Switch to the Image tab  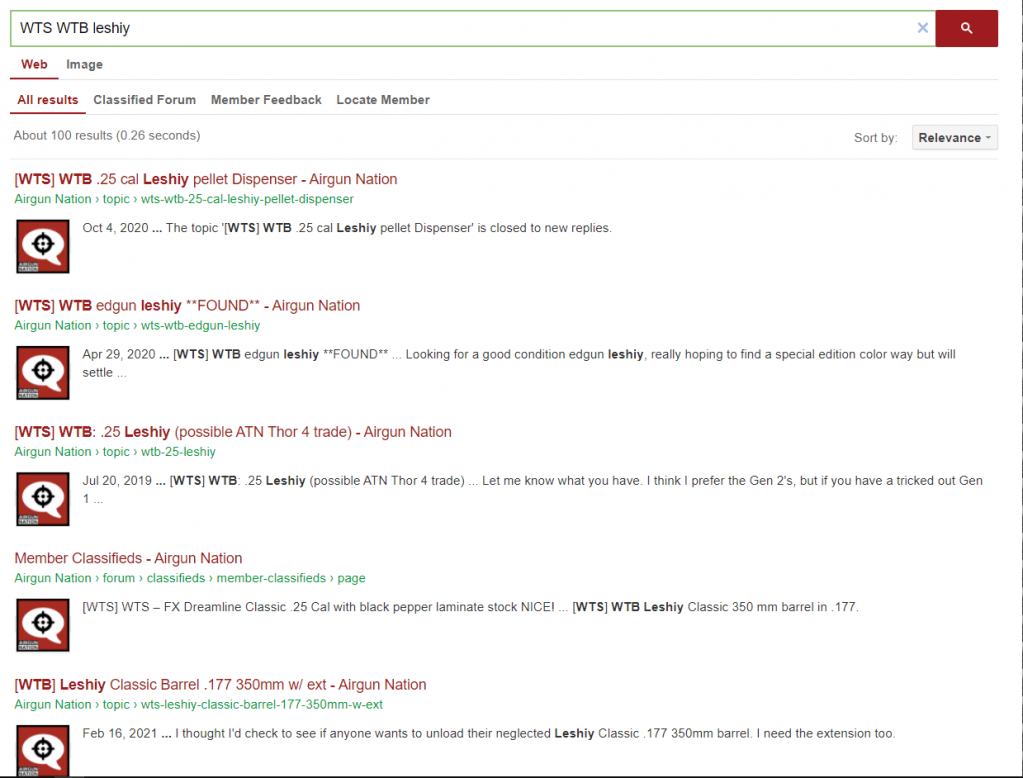coord(84,65)
